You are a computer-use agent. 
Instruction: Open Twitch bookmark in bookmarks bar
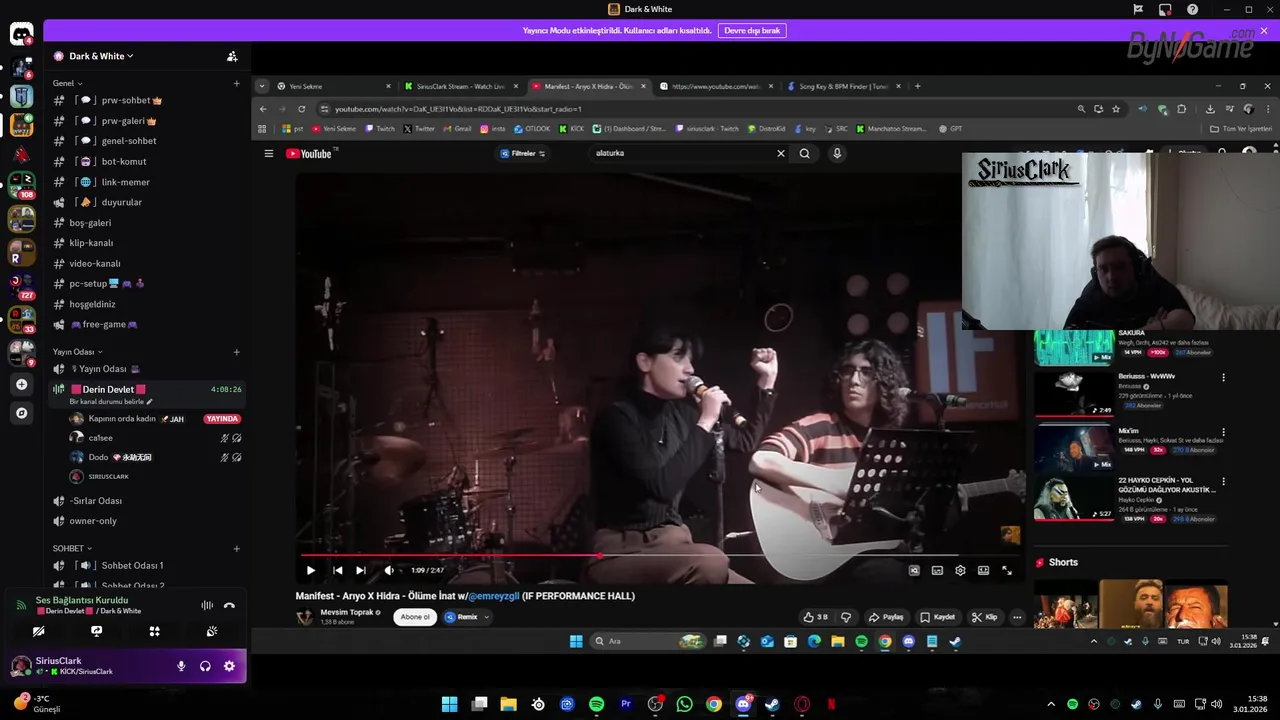click(x=380, y=129)
